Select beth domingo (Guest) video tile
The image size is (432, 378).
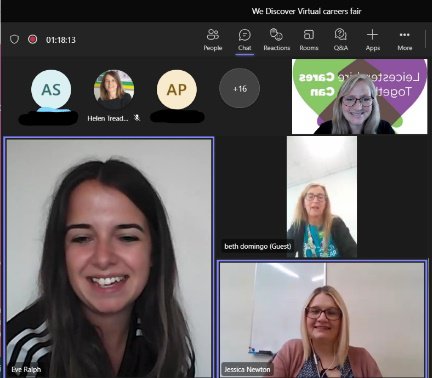click(322, 197)
